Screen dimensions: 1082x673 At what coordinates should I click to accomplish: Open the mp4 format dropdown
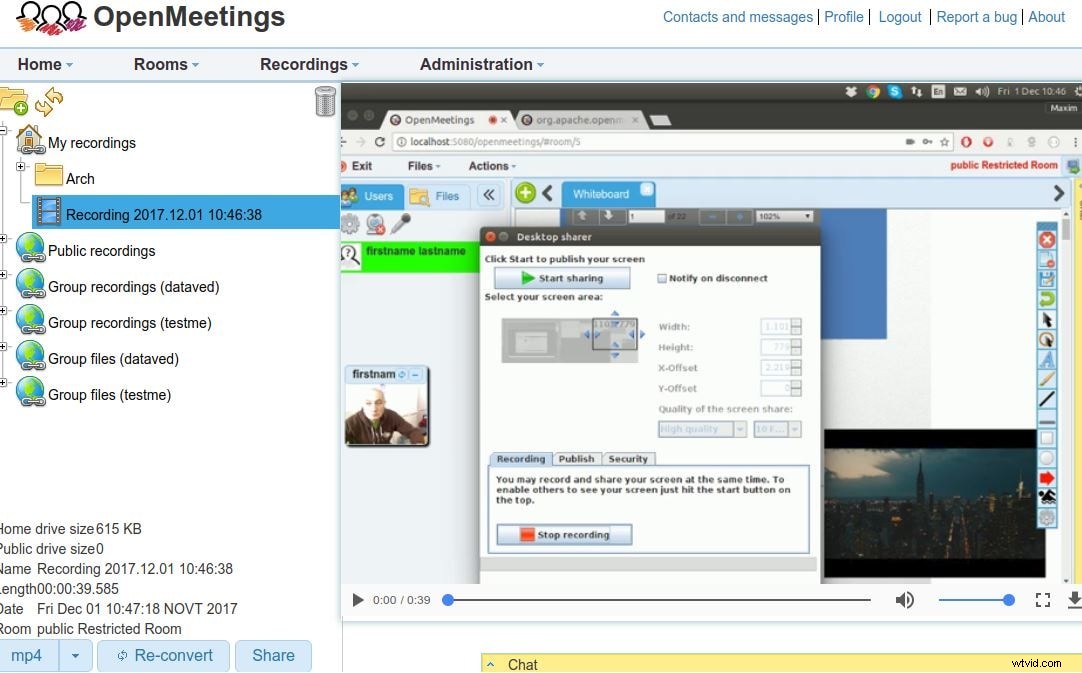click(x=76, y=656)
